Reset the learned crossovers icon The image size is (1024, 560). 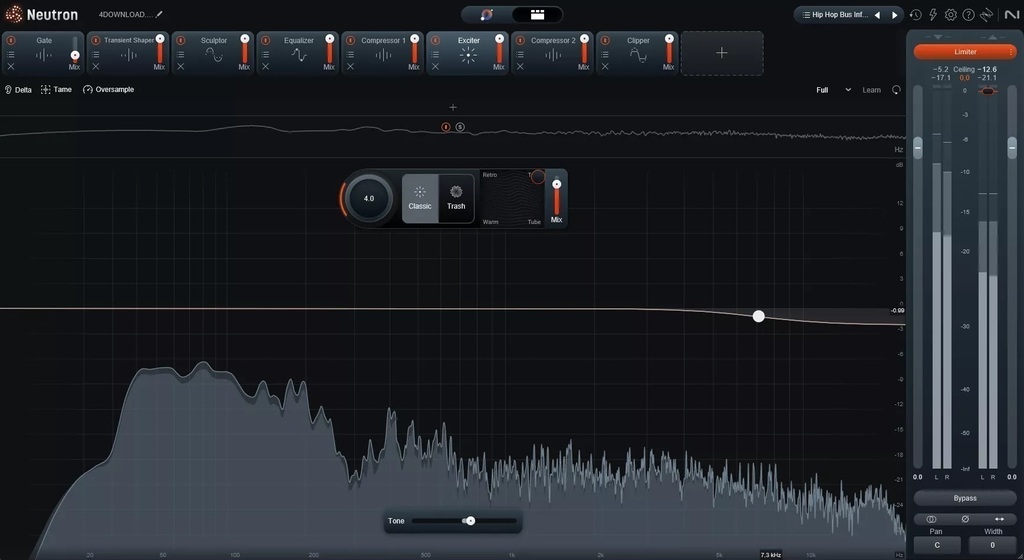(896, 90)
